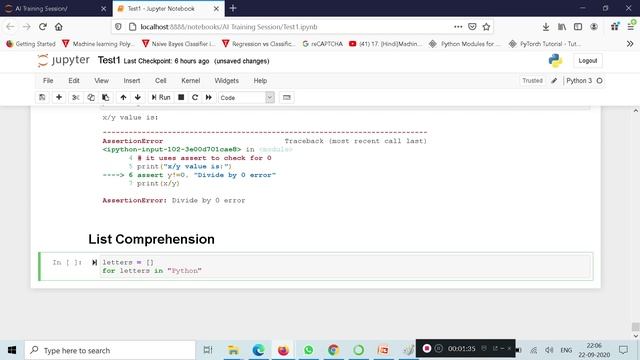Screen dimensions: 640x360
Task: Click the Jupyter logo
Action: pos(63,60)
